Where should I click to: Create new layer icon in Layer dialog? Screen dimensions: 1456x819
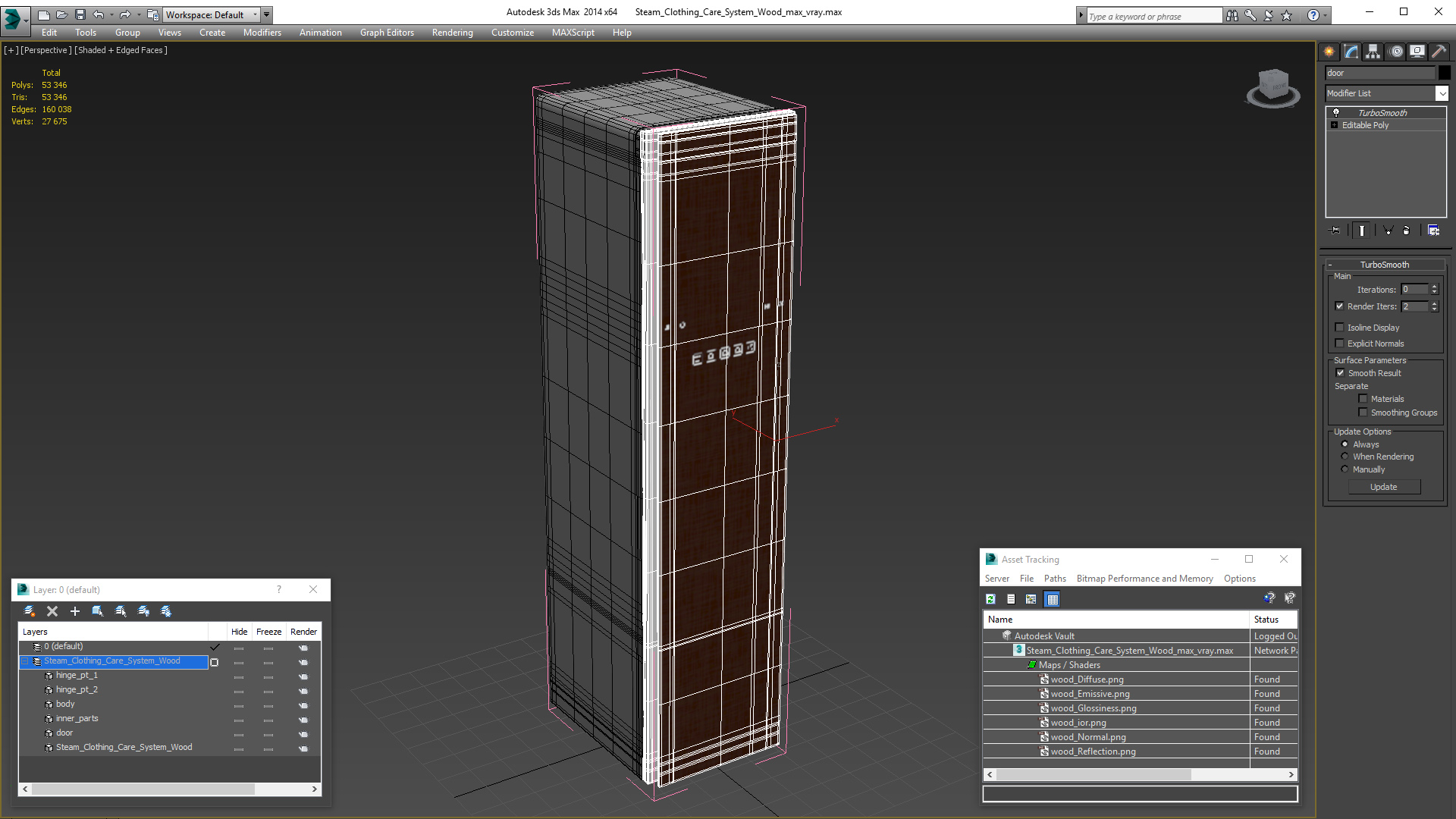click(30, 611)
